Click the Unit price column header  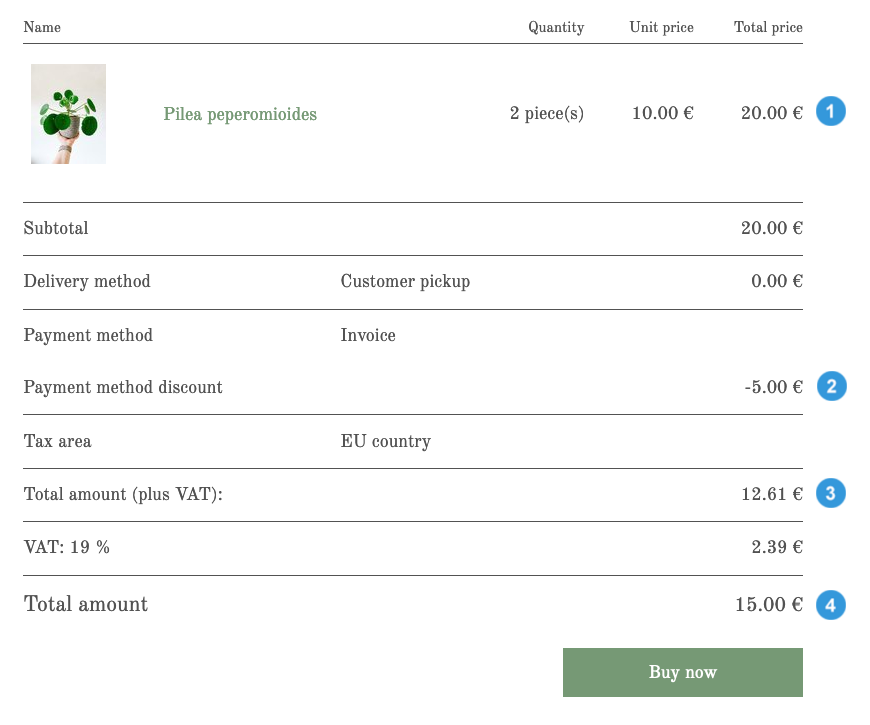pyautogui.click(x=661, y=27)
